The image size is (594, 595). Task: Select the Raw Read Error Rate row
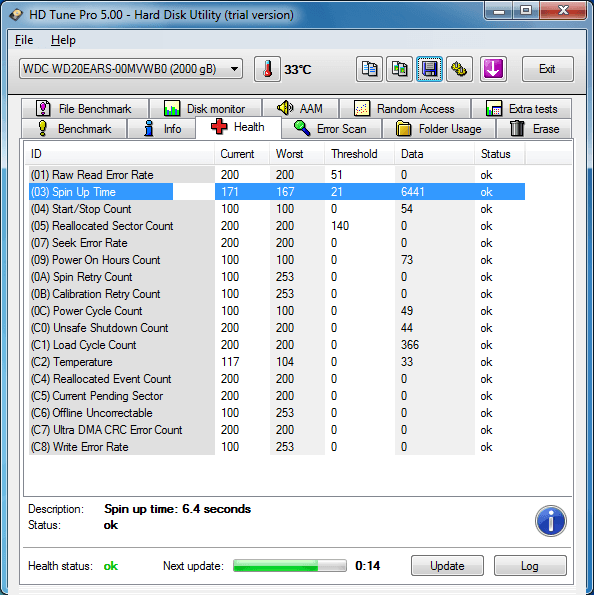[x=277, y=175]
